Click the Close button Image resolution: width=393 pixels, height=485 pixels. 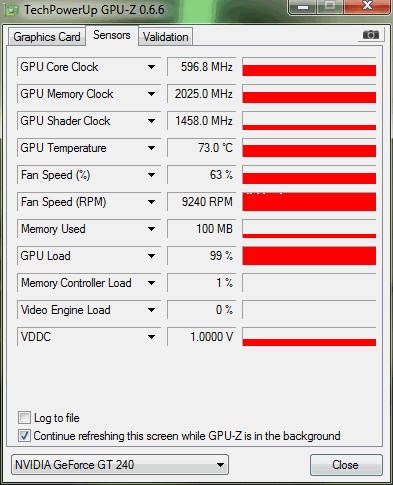346,465
